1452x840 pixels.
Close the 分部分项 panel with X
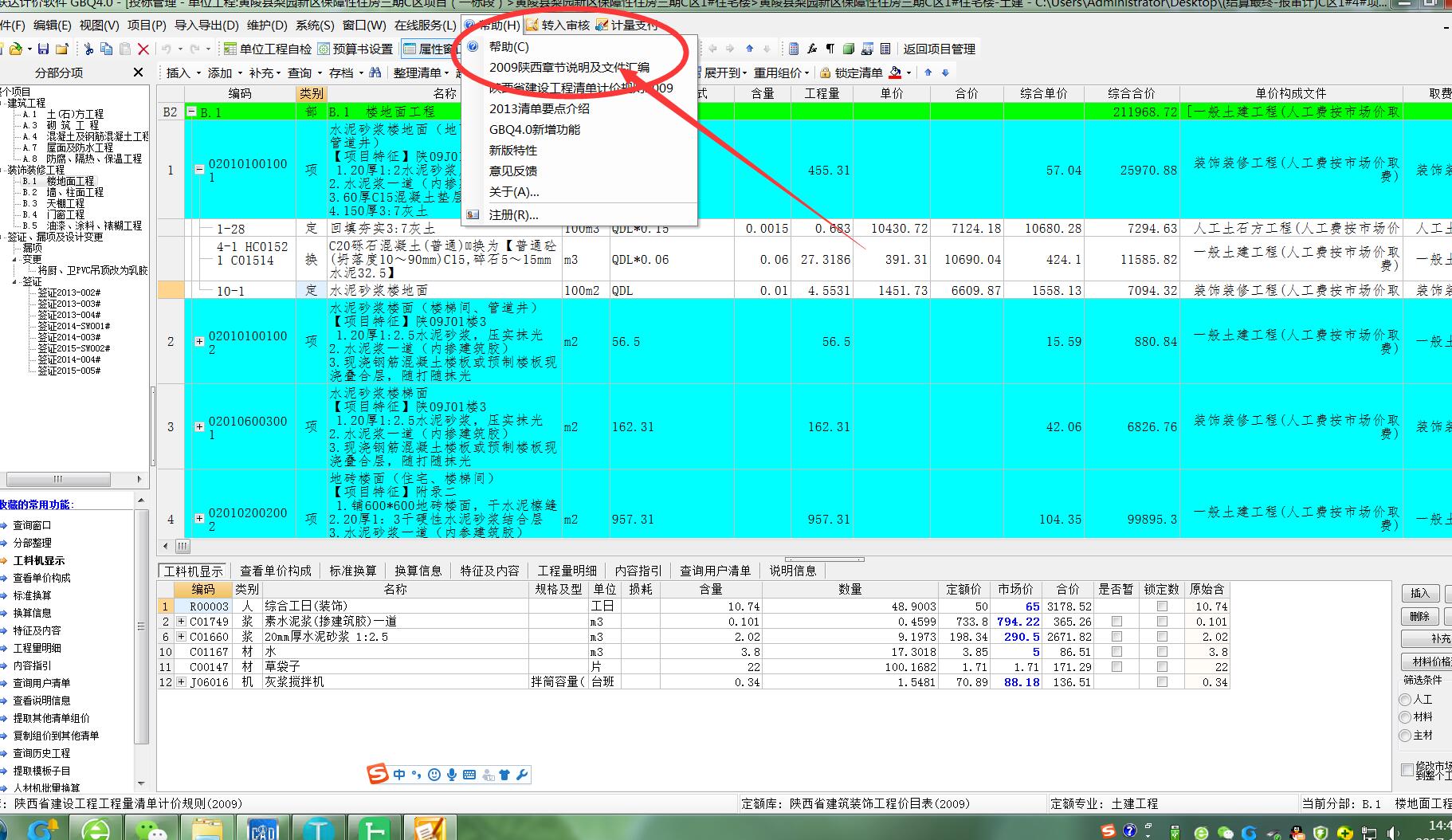click(138, 73)
